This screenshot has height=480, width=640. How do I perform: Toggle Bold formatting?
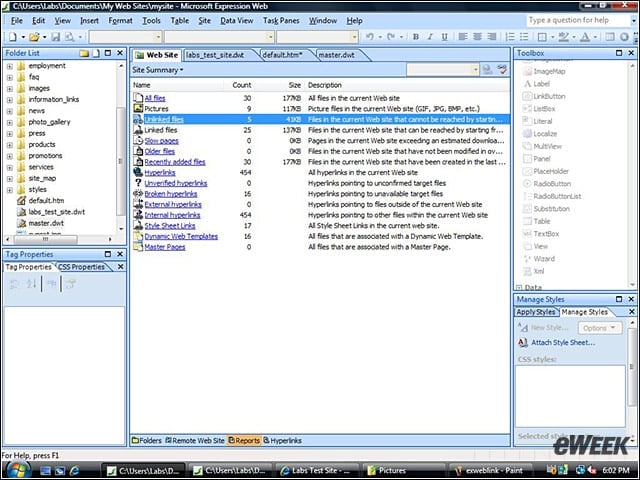click(416, 37)
